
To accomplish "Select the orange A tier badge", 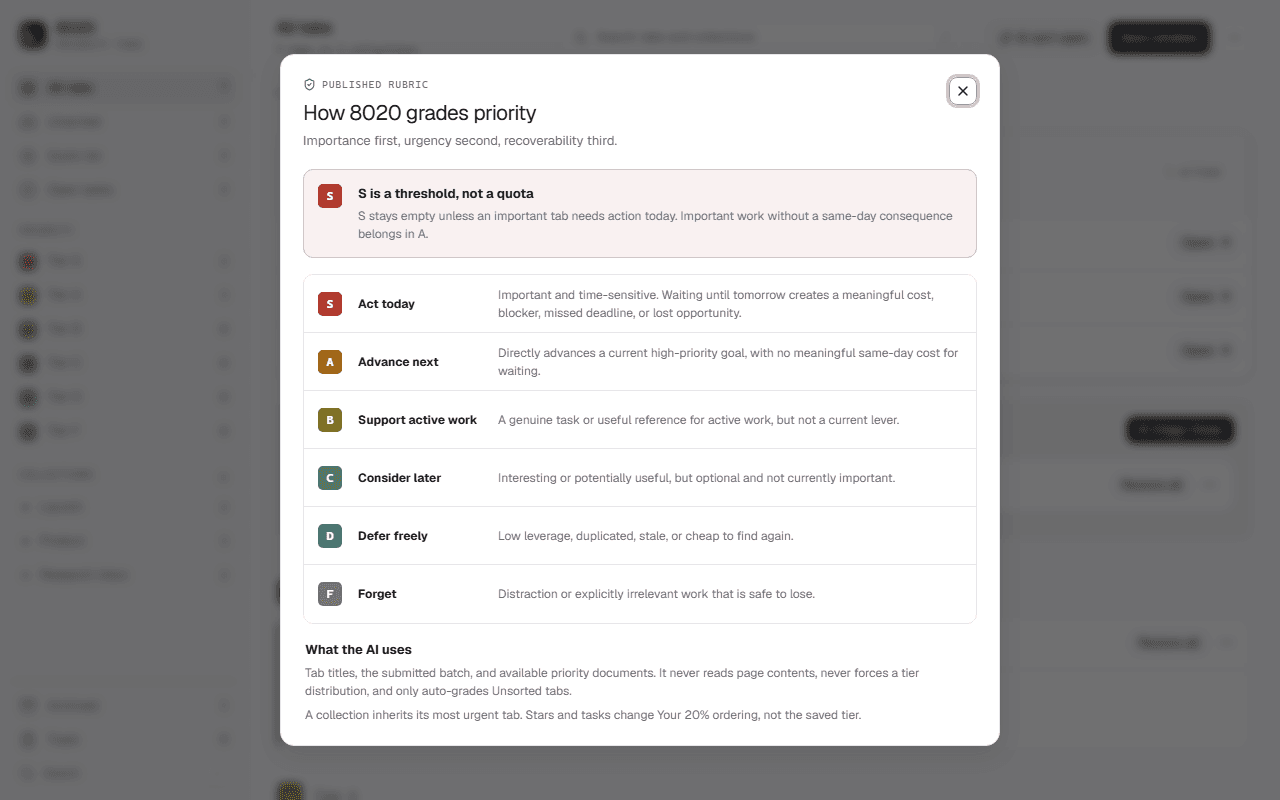I will click(330, 362).
